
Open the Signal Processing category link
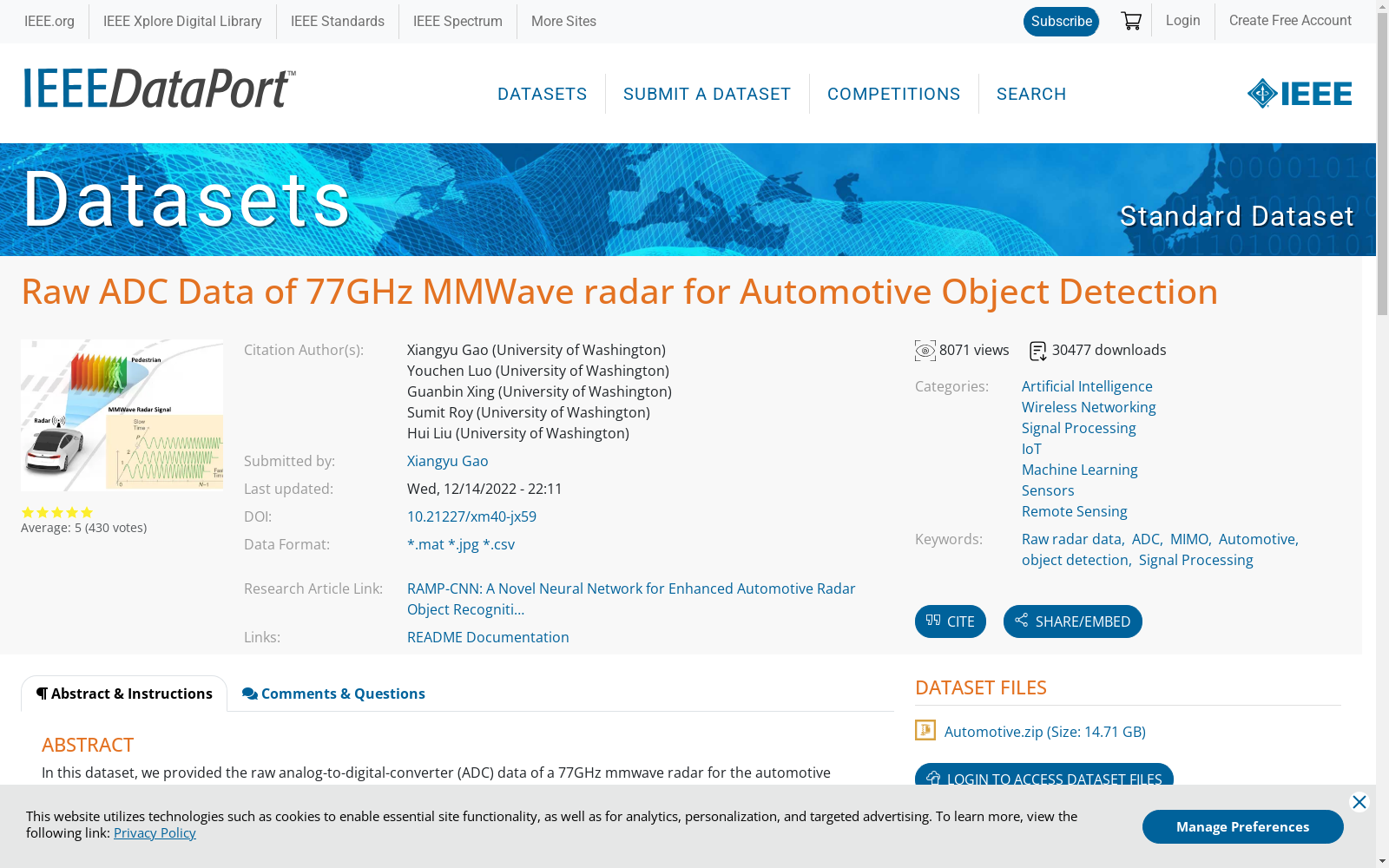point(1078,428)
